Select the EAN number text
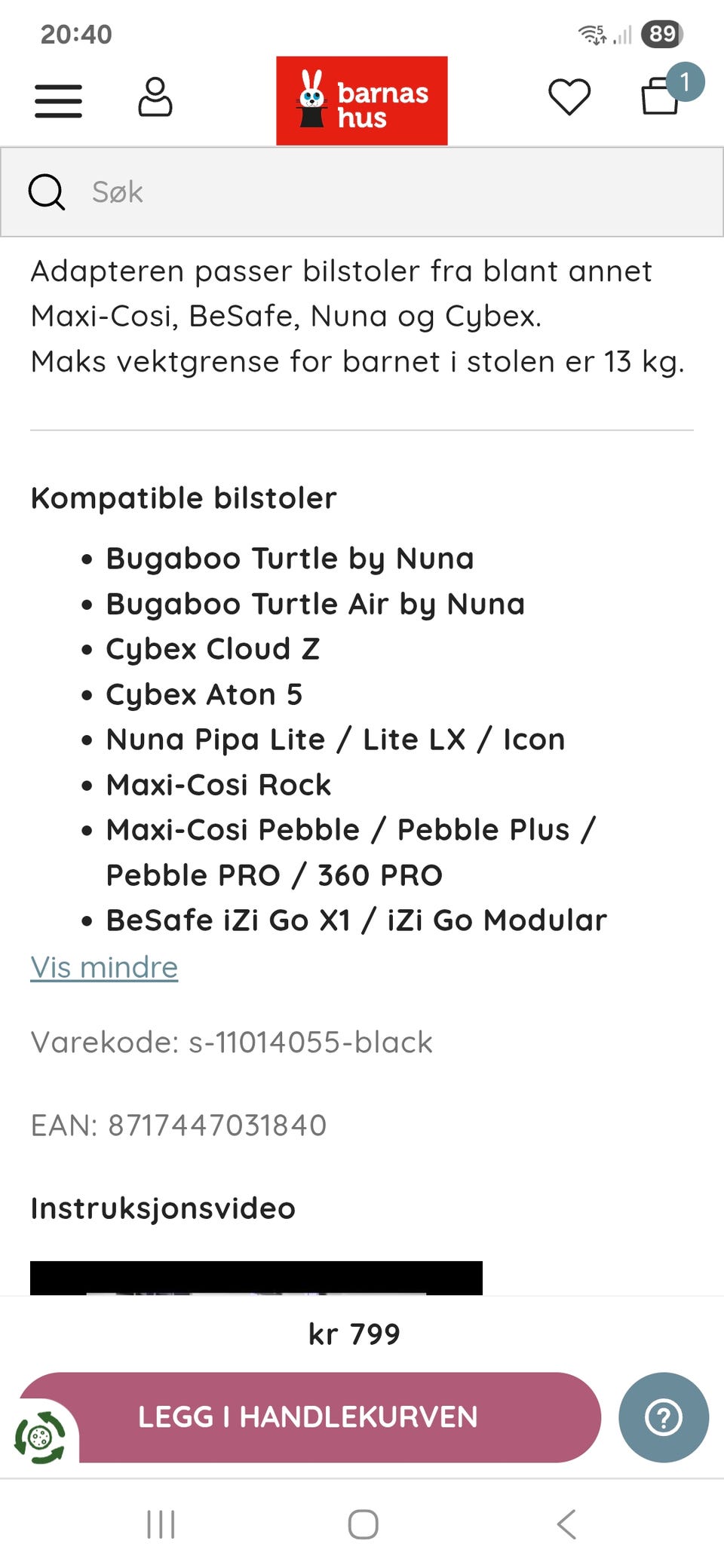The width and height of the screenshot is (724, 1568). 179,1125
